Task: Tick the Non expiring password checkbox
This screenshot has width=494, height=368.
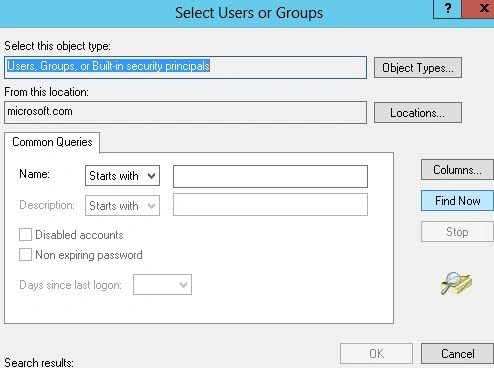Action: coord(25,255)
